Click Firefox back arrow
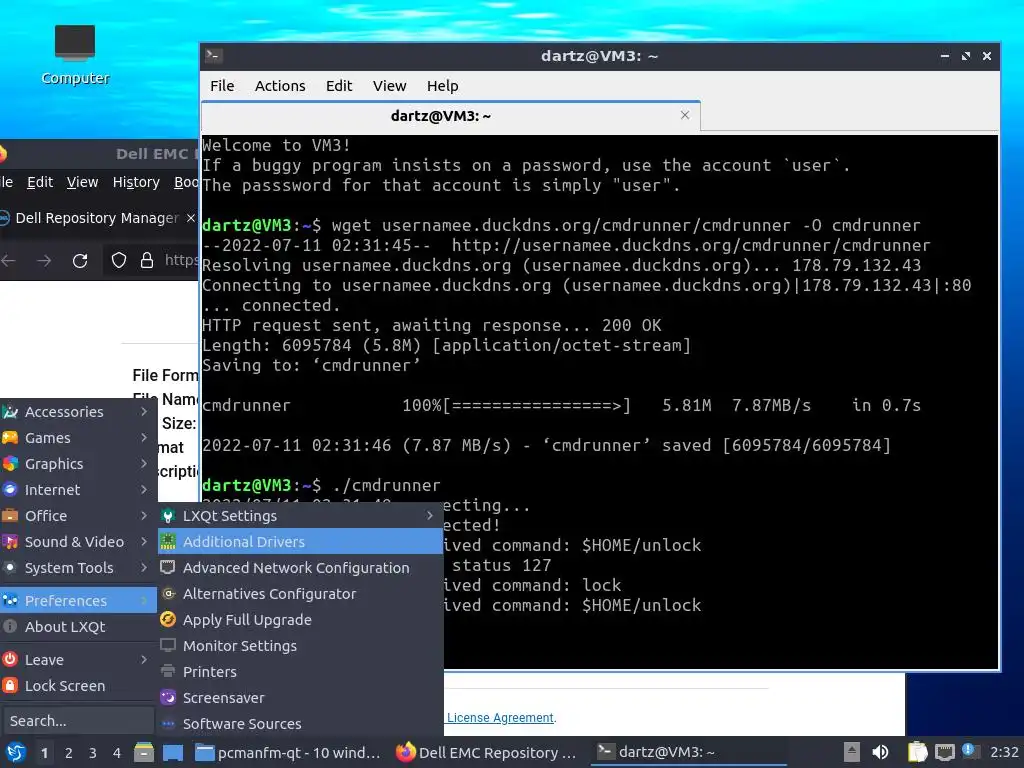1024x768 pixels. 8,261
